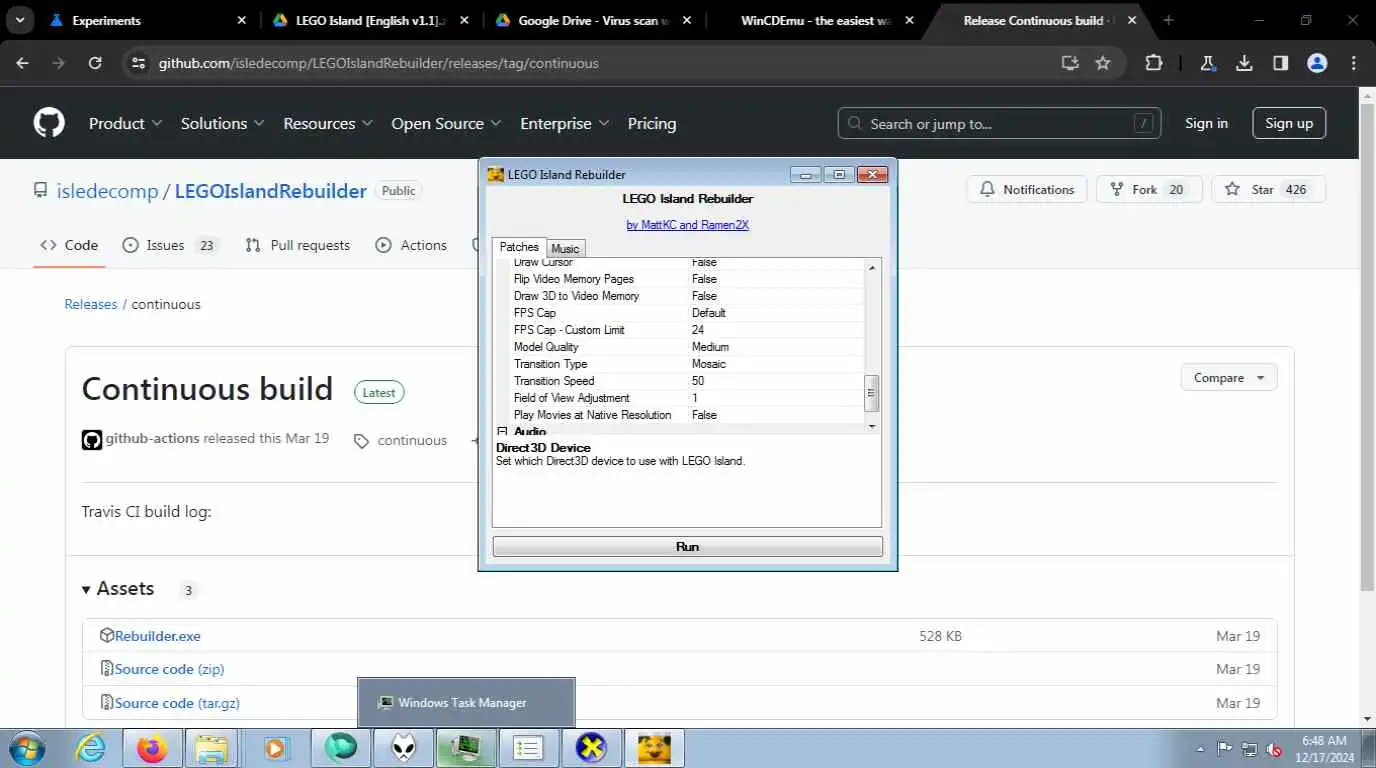
Task: Open the LEGO Island Rebuilder taskbar icon
Action: click(654, 748)
